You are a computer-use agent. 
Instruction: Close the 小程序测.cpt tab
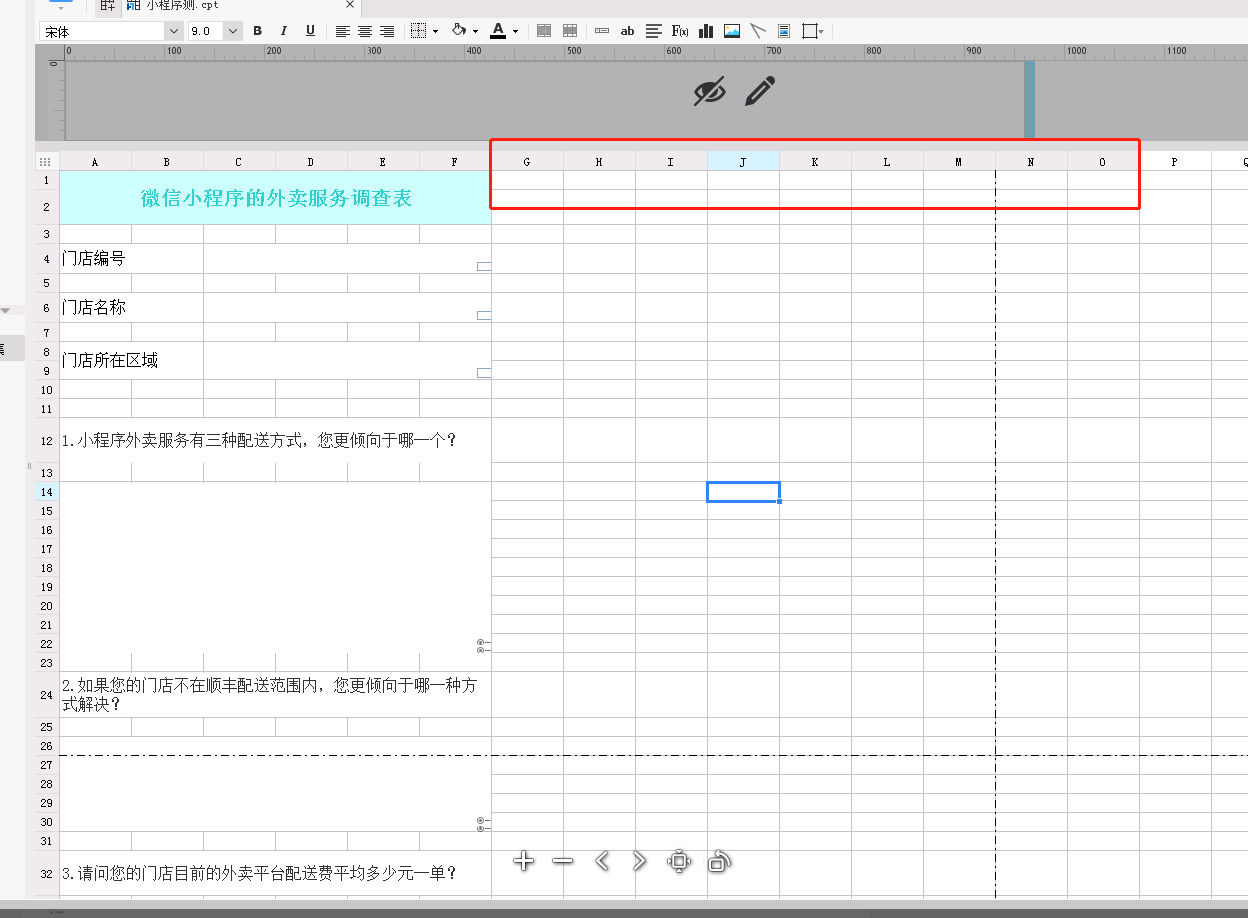(x=349, y=6)
